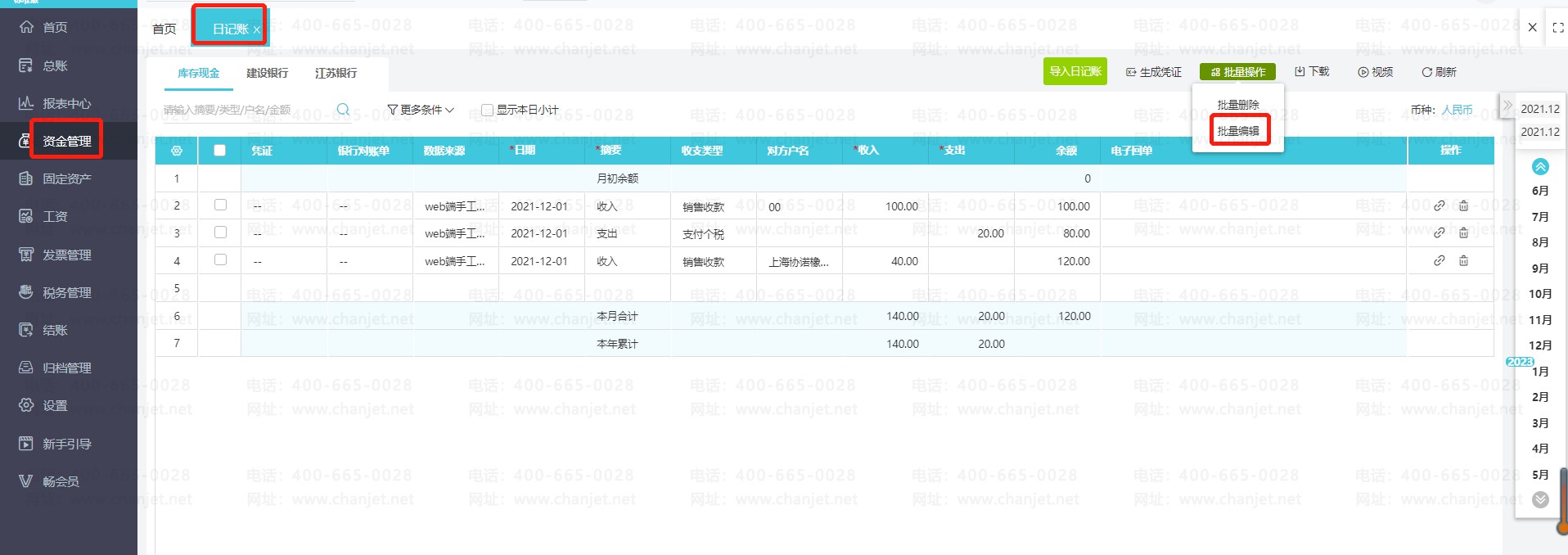The width and height of the screenshot is (1568, 555).
Task: Enable 显示本日小计 checkbox
Action: [487, 110]
